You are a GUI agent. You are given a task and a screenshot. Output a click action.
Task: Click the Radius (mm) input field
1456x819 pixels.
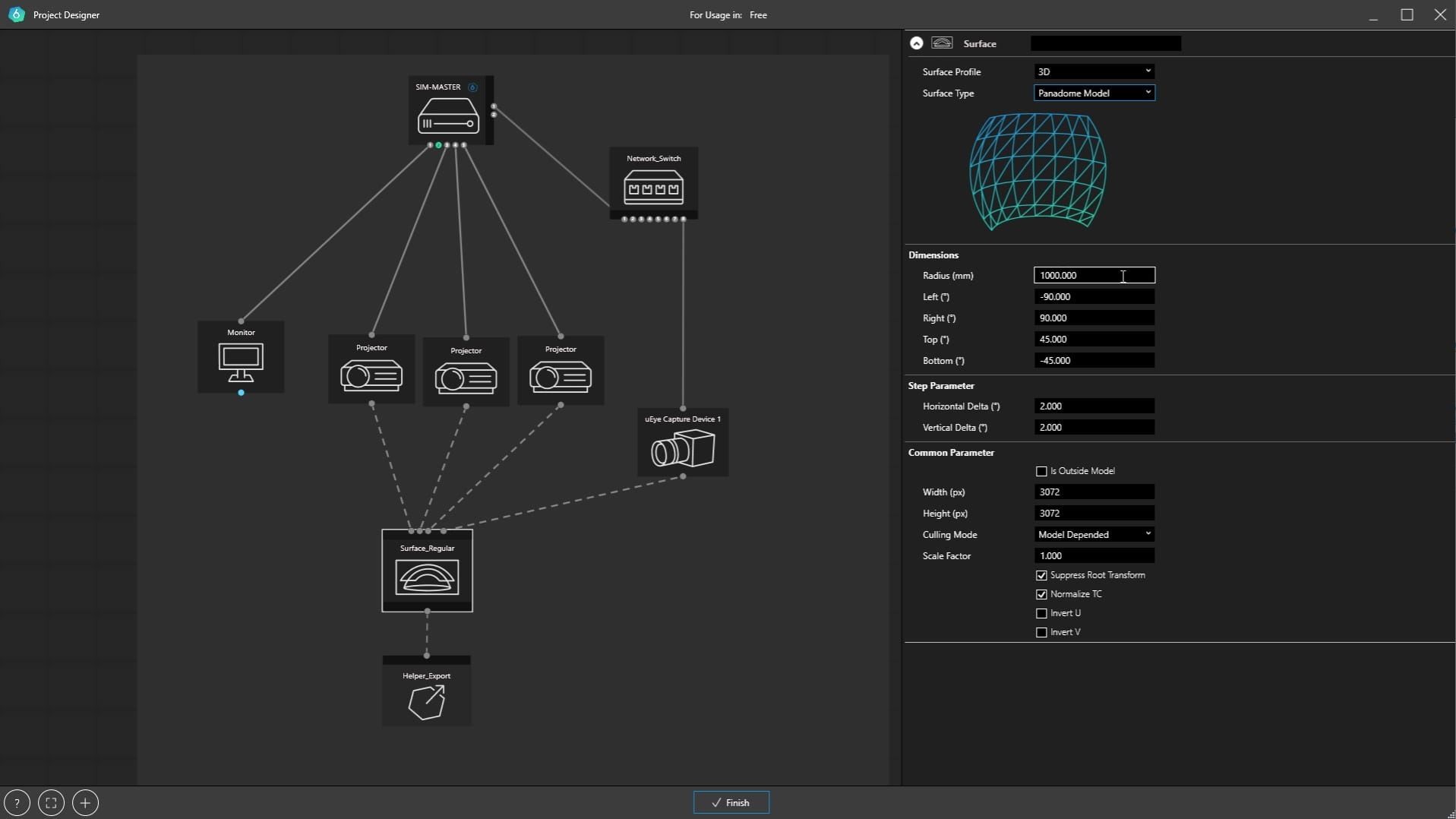(x=1094, y=276)
